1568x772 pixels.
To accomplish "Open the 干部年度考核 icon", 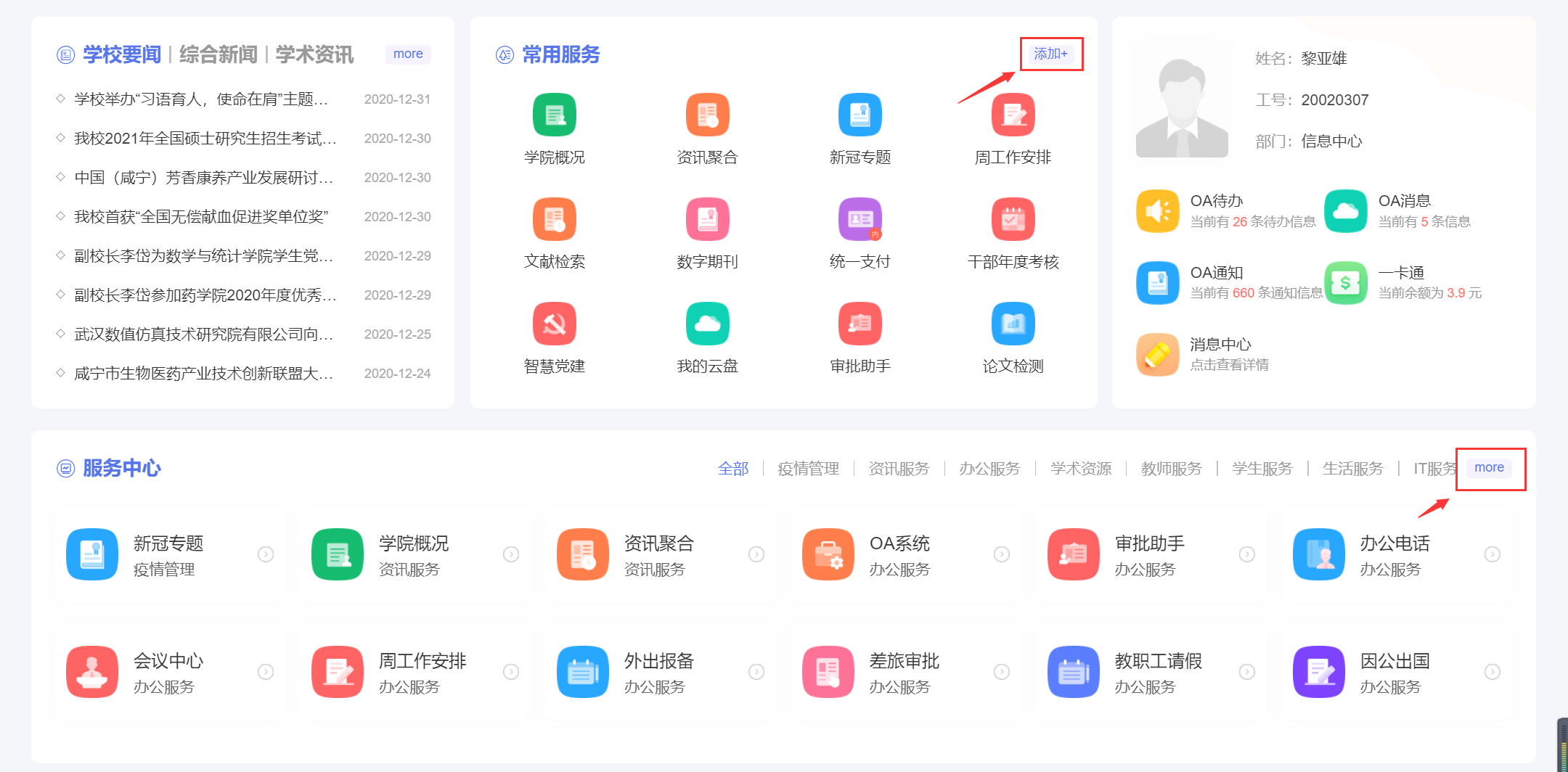I will pos(1013,219).
